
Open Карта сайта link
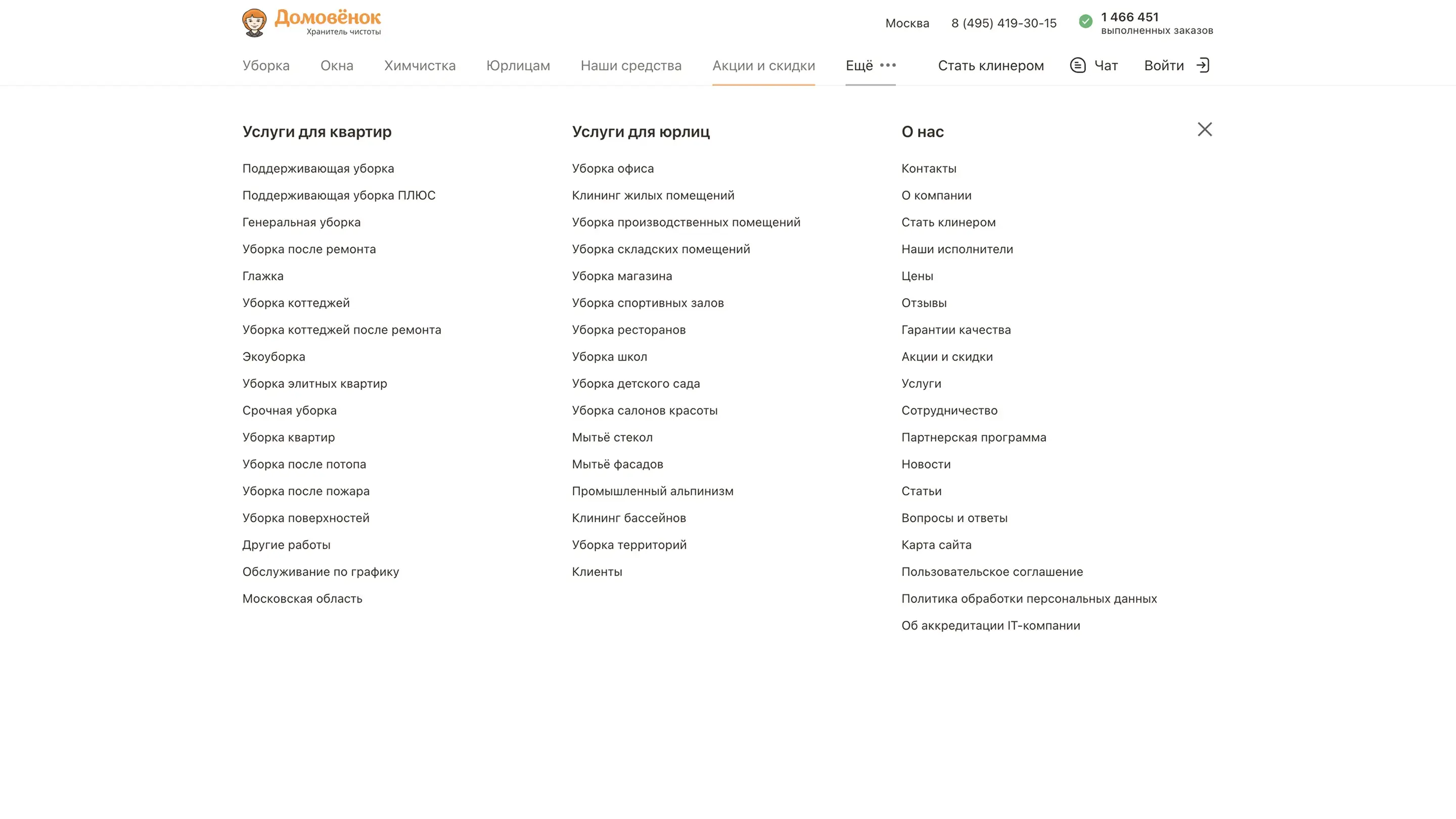tap(936, 545)
